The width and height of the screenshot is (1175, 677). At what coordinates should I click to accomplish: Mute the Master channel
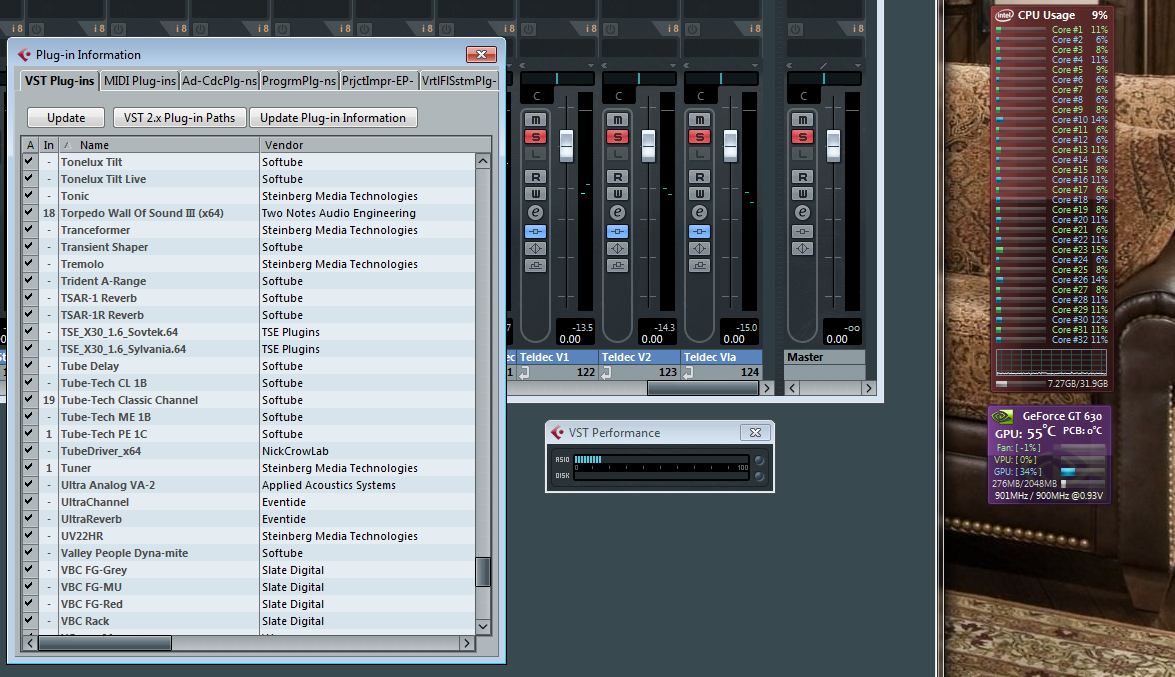point(803,120)
